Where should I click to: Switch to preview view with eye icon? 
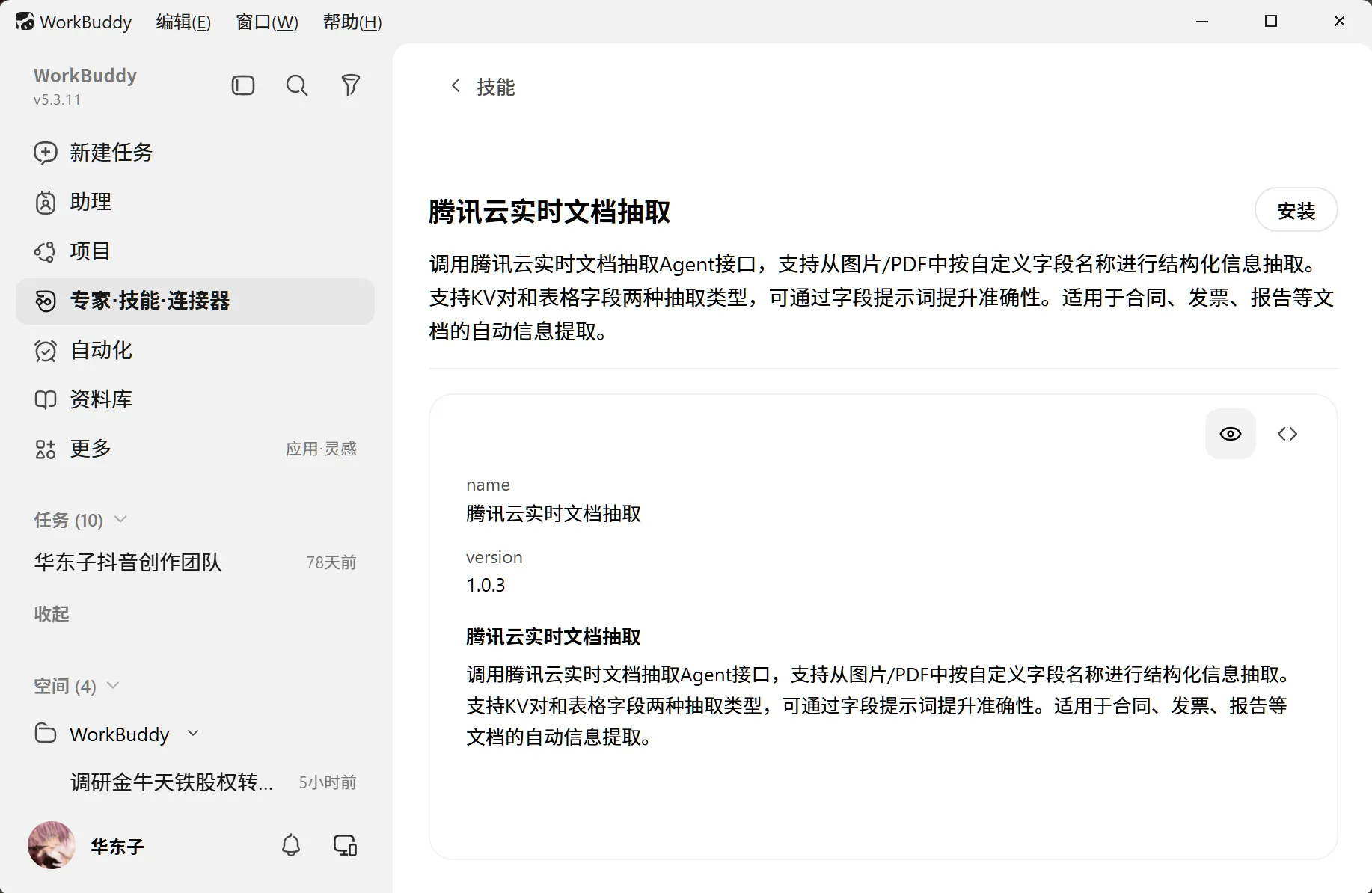[x=1231, y=434]
